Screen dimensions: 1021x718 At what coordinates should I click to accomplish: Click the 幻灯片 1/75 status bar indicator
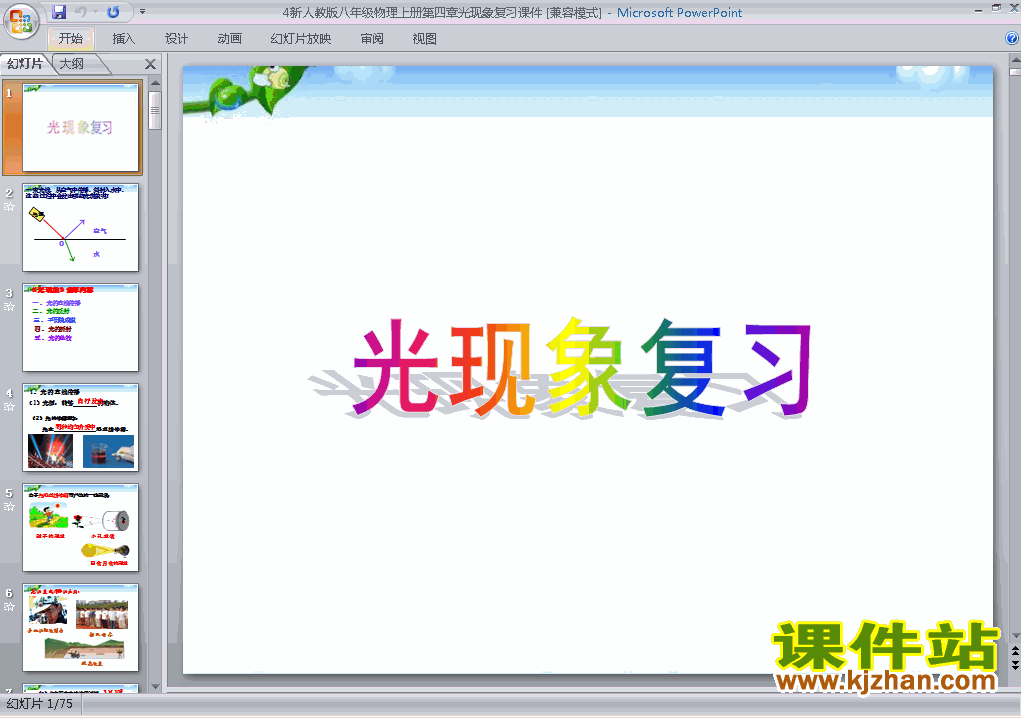coord(40,704)
